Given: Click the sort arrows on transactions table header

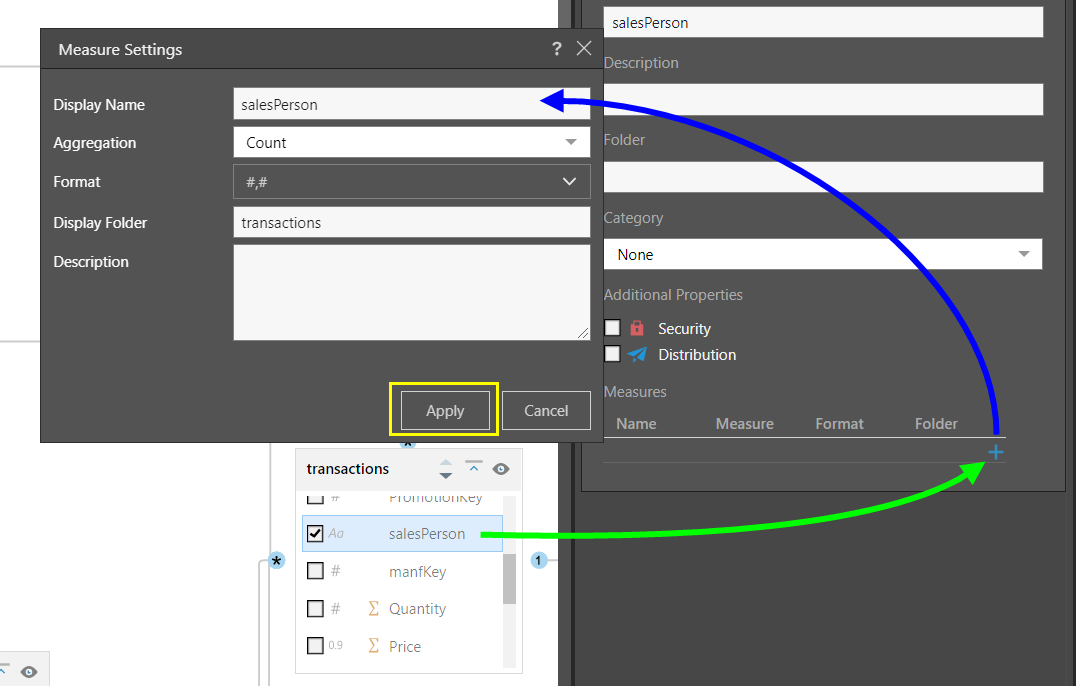Looking at the screenshot, I should pyautogui.click(x=446, y=469).
